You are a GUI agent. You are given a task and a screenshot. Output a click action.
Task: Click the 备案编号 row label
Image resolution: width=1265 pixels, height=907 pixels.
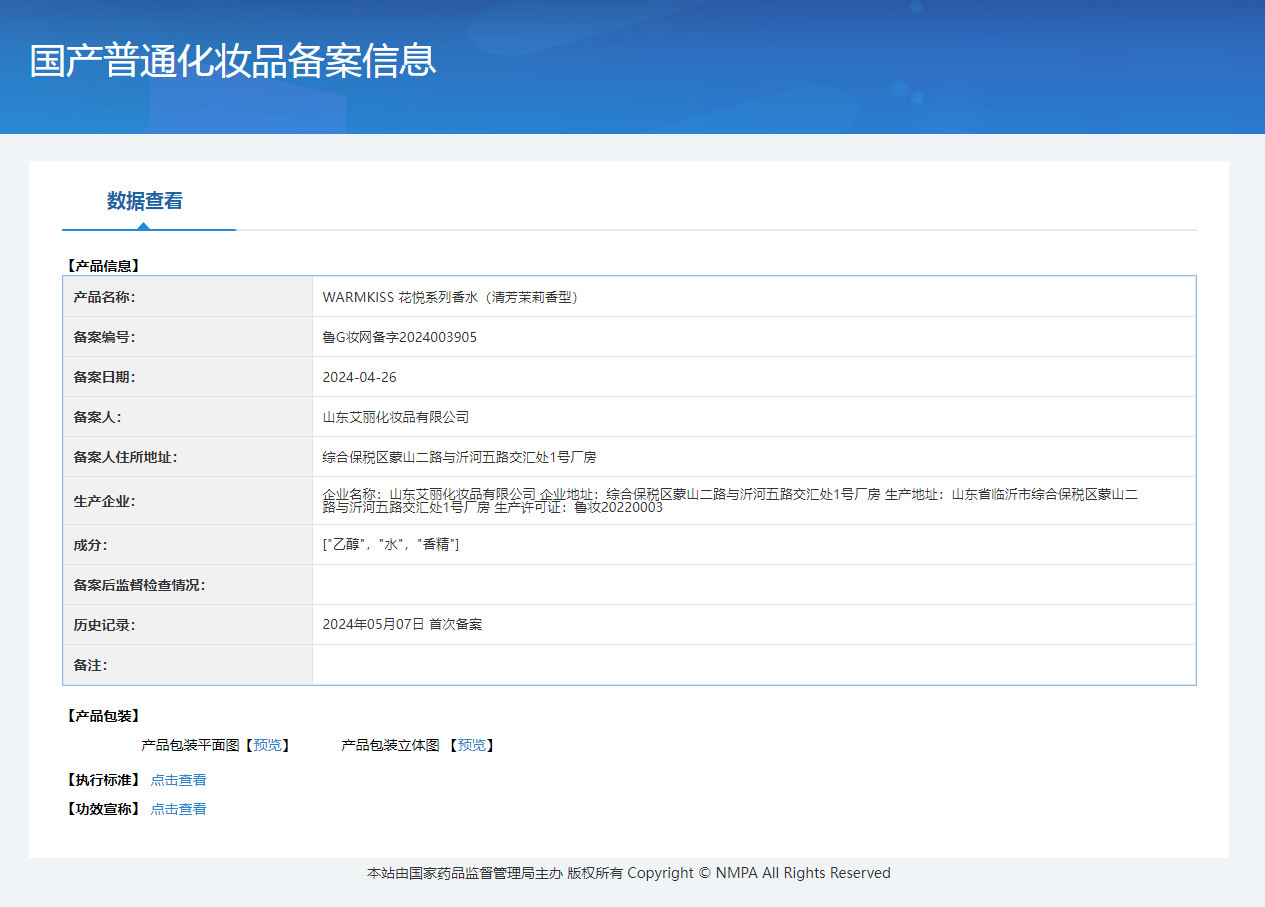click(x=104, y=337)
